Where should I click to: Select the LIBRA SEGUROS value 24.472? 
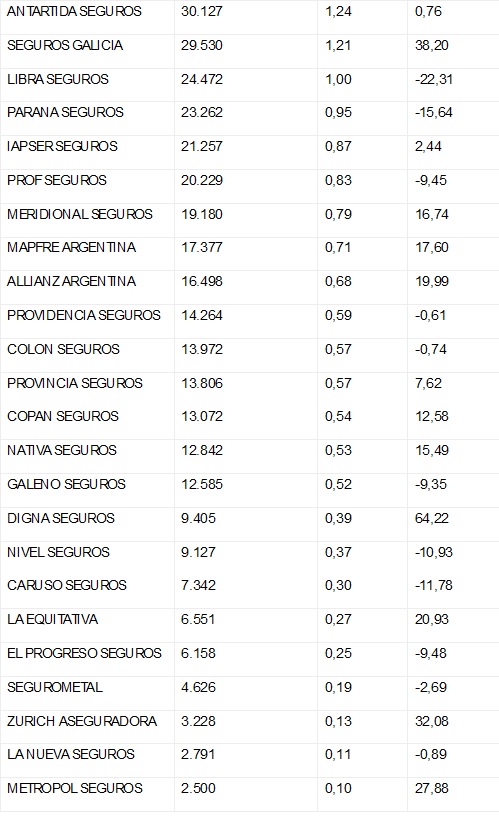click(202, 79)
